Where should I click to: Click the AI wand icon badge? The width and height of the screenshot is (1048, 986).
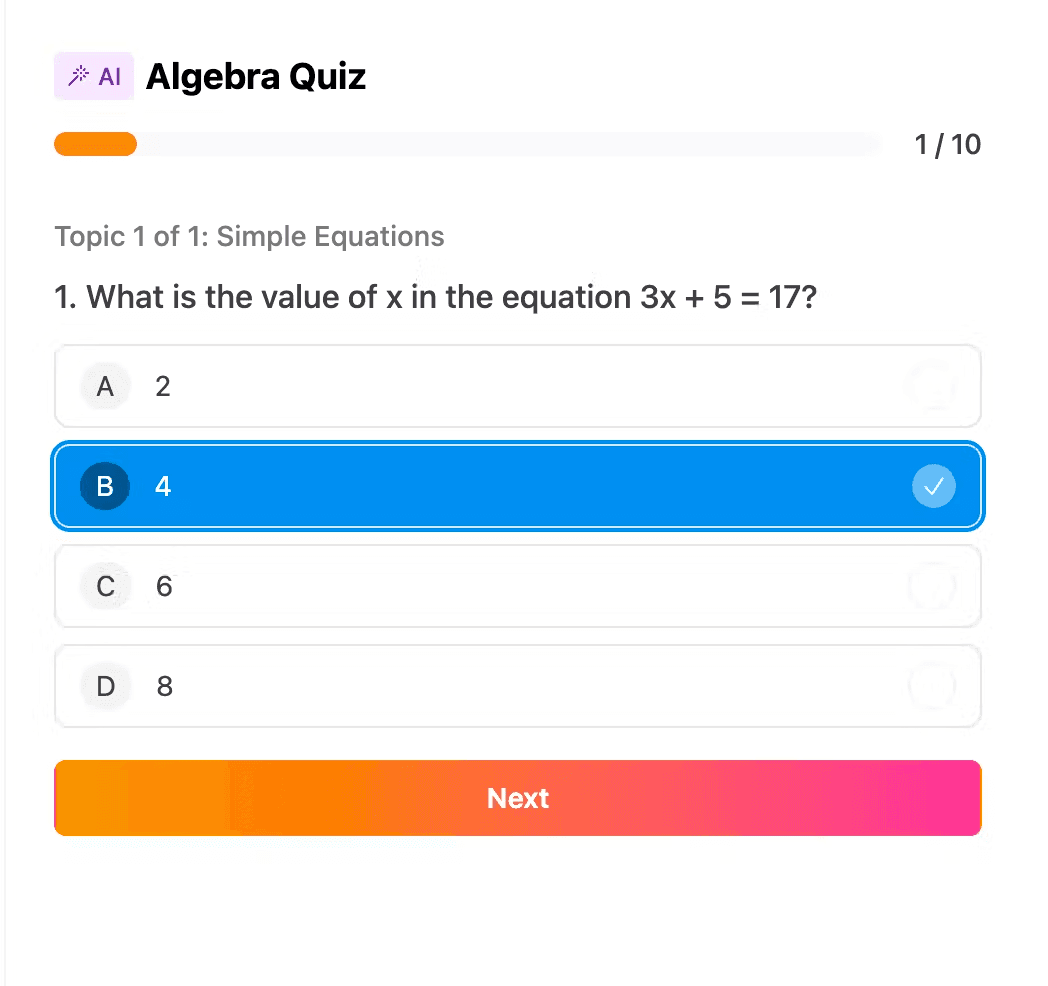point(93,75)
